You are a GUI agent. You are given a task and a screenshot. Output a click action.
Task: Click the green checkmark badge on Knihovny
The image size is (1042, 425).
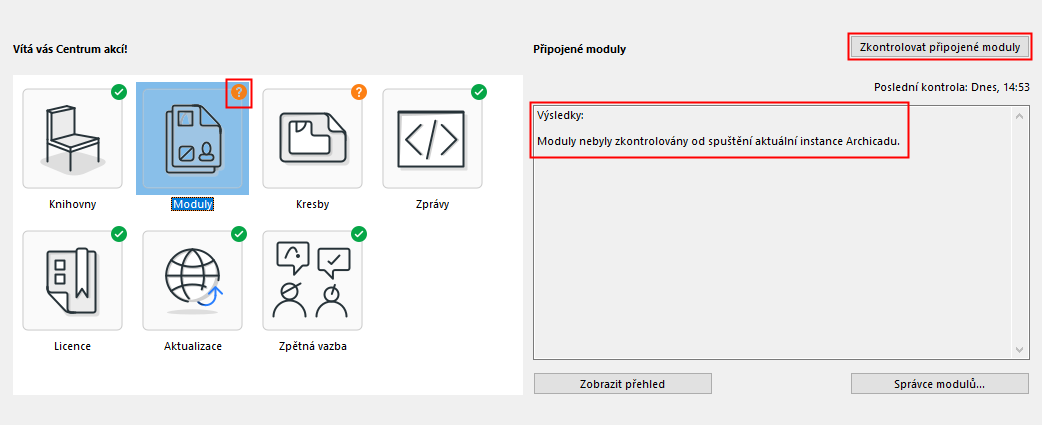pos(119,92)
